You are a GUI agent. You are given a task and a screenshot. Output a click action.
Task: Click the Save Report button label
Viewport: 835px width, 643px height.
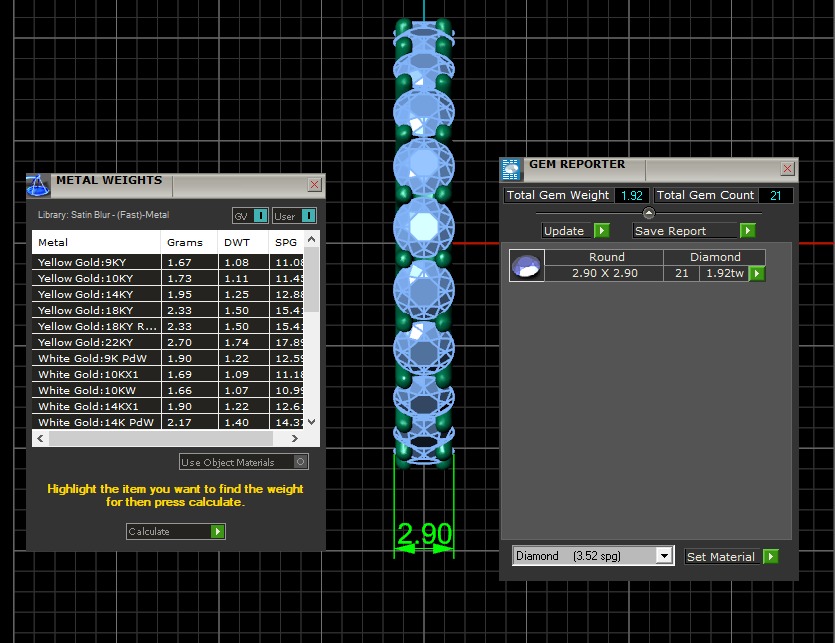coord(670,231)
